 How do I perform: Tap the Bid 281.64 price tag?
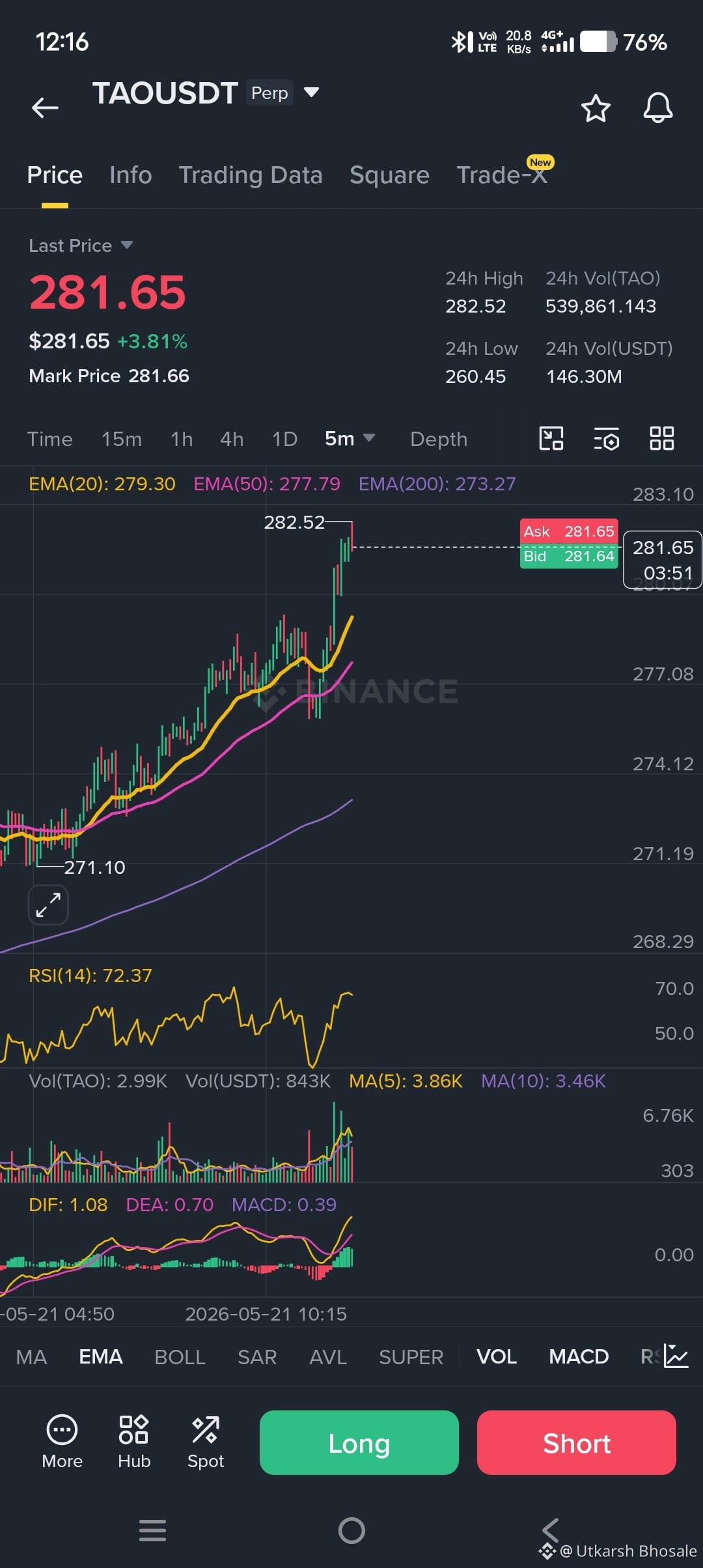coord(569,556)
